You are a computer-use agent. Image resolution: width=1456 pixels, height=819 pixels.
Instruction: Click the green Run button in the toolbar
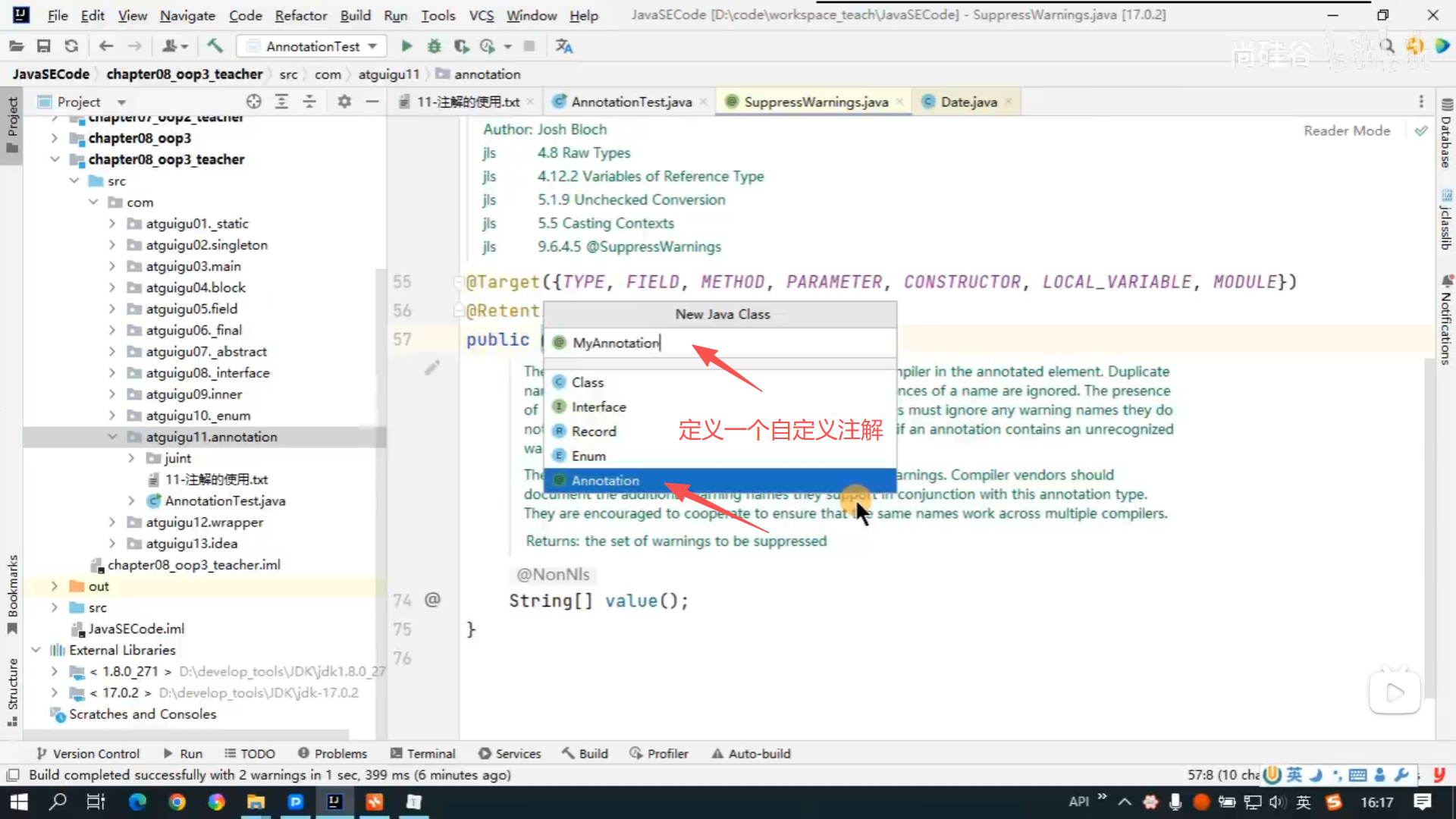click(x=406, y=46)
